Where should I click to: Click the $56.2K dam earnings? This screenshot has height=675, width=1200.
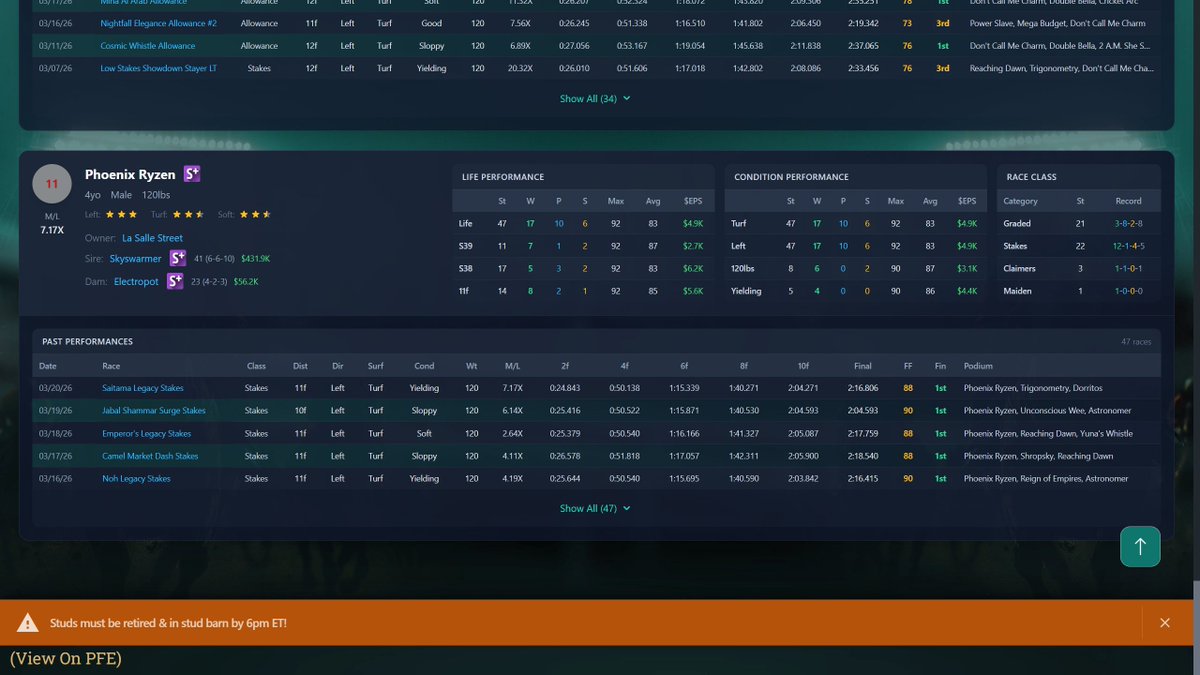point(246,282)
